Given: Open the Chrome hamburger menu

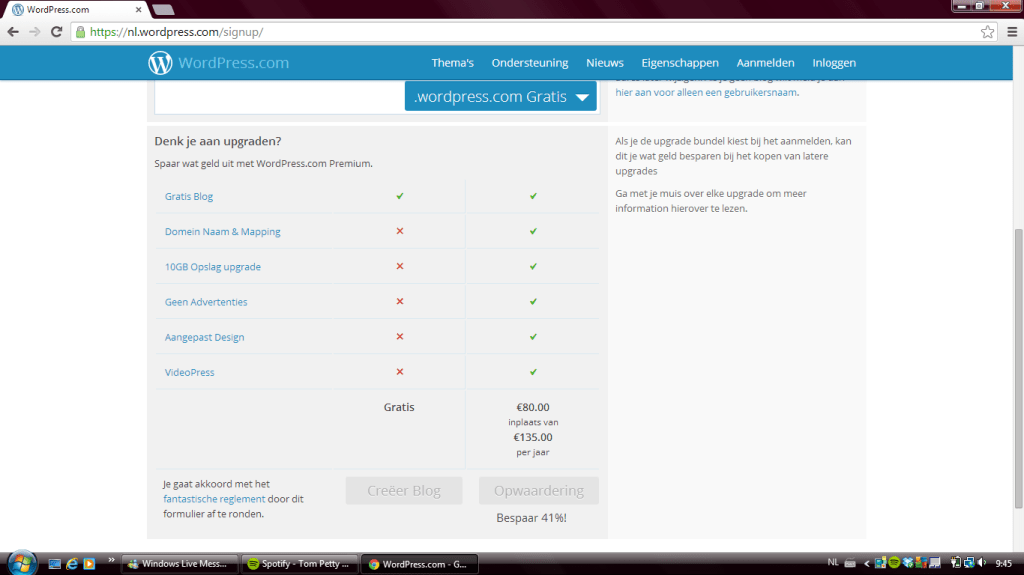Looking at the screenshot, I should click(x=1011, y=31).
